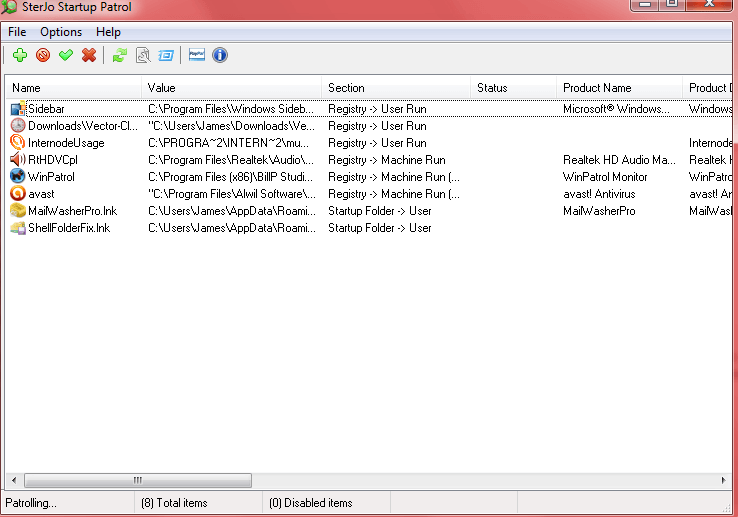Sort by the Product Name column header
Screen dimensions: 738x517
click(619, 88)
